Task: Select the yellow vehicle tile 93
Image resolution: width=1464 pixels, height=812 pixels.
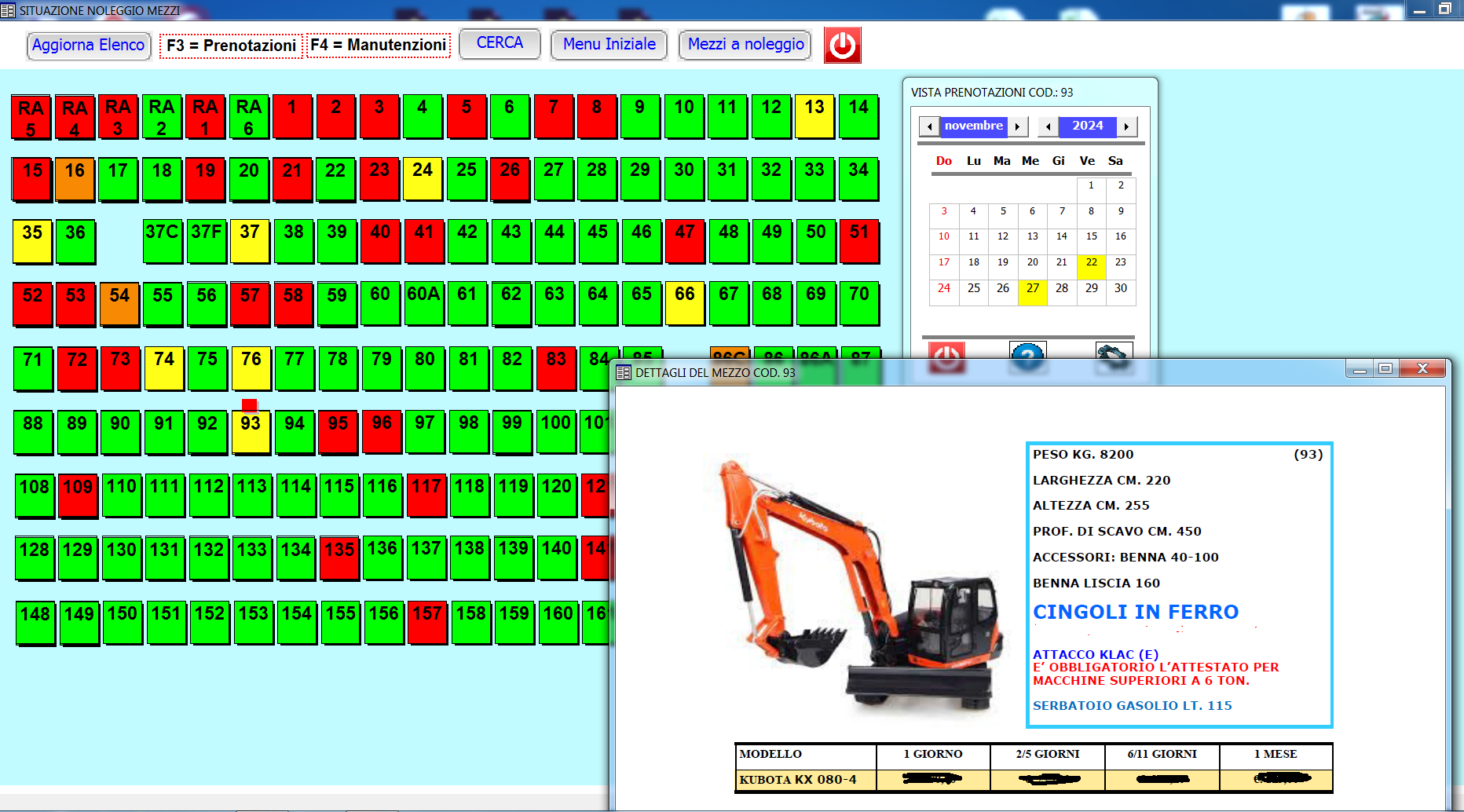Action: click(x=251, y=431)
